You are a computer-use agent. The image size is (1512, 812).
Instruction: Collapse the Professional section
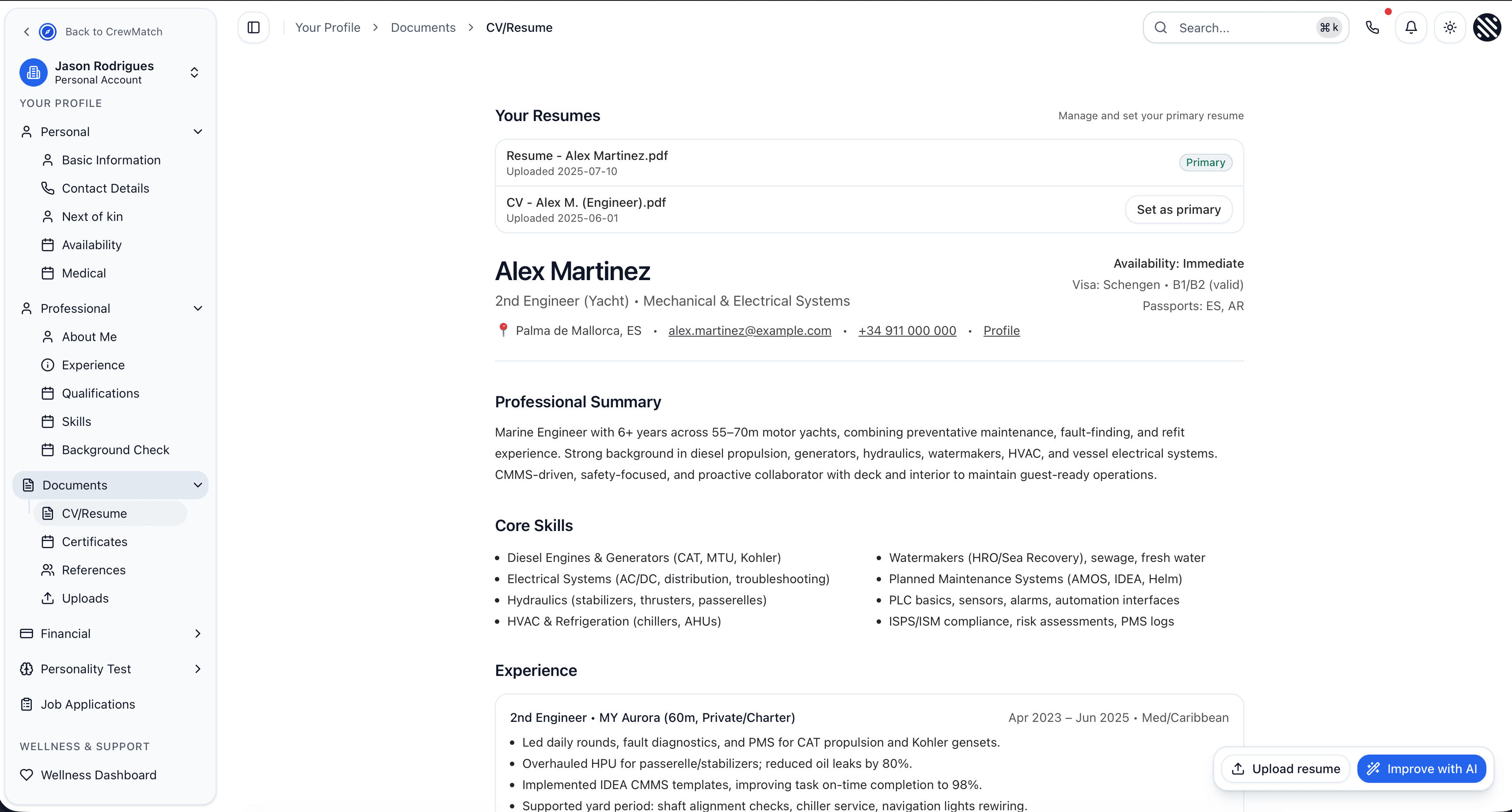point(198,309)
